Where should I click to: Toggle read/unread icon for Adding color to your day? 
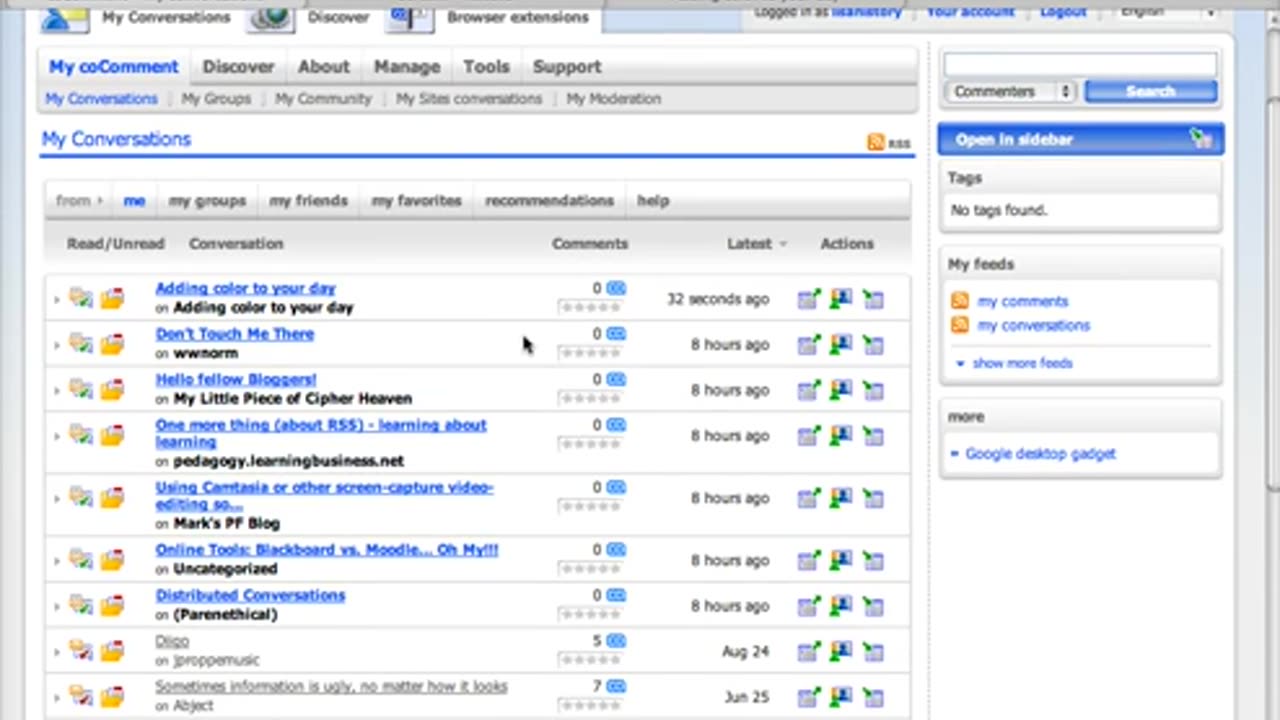coord(81,298)
